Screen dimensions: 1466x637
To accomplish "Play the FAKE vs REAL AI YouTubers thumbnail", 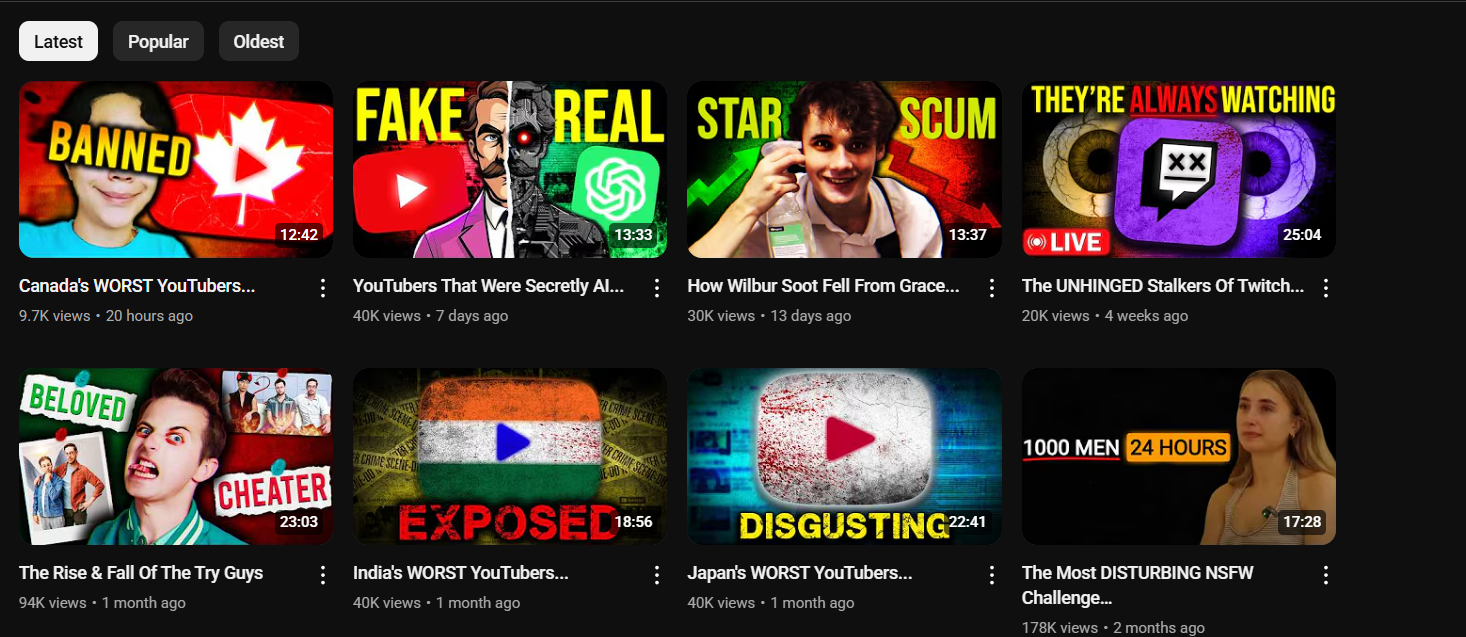I will pyautogui.click(x=510, y=169).
